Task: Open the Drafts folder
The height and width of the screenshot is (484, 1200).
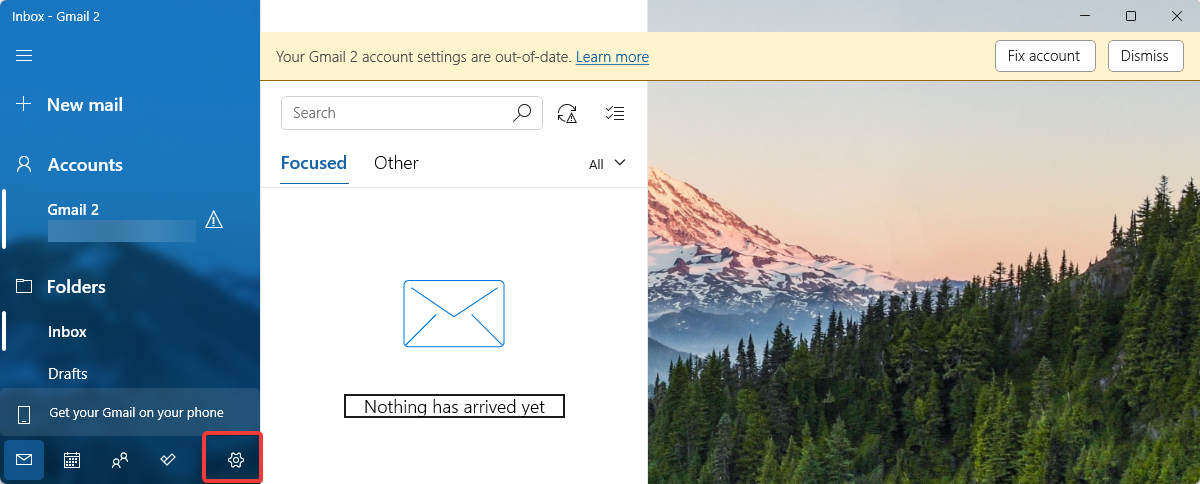Action: tap(130, 373)
